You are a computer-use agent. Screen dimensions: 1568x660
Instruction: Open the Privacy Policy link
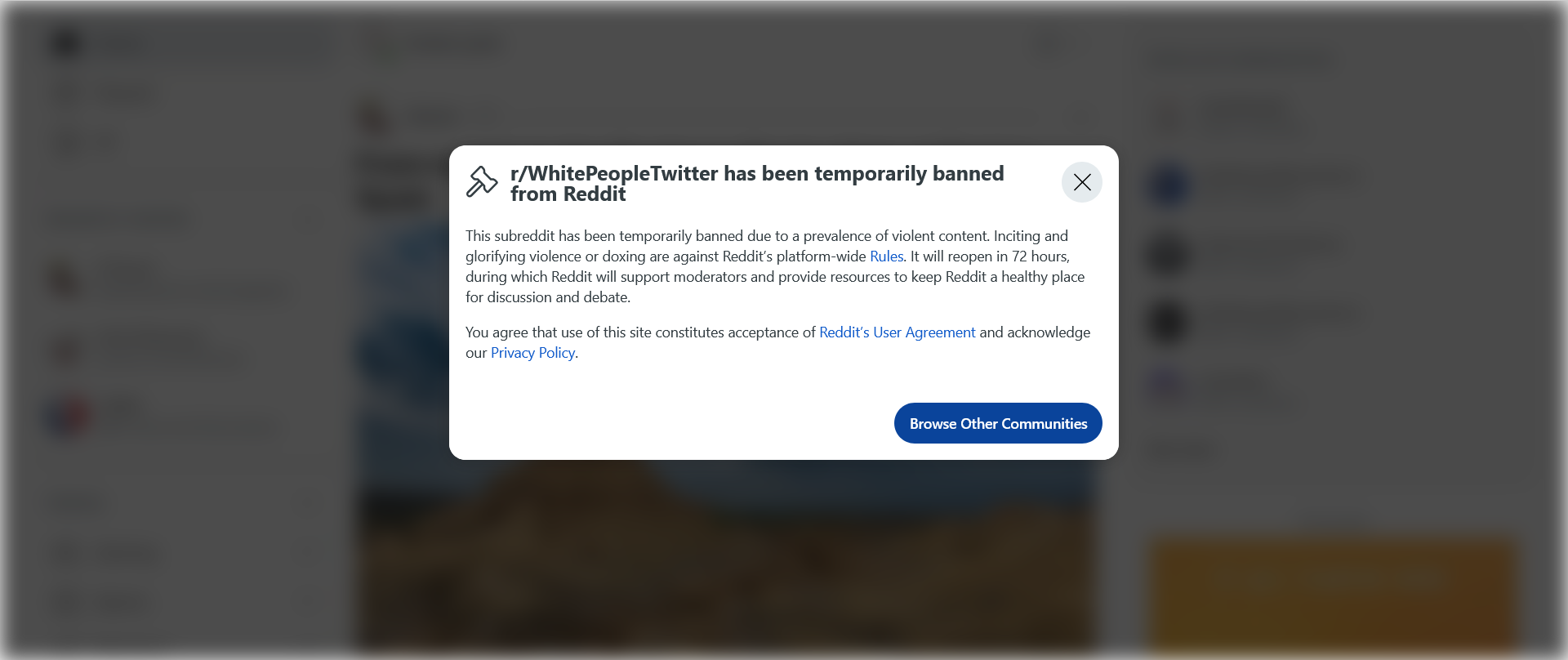[532, 353]
